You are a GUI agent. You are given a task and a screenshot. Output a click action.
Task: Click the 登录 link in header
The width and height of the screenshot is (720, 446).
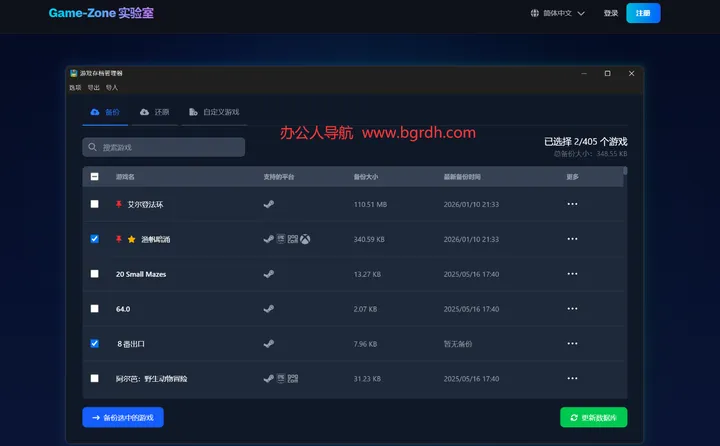tap(611, 13)
